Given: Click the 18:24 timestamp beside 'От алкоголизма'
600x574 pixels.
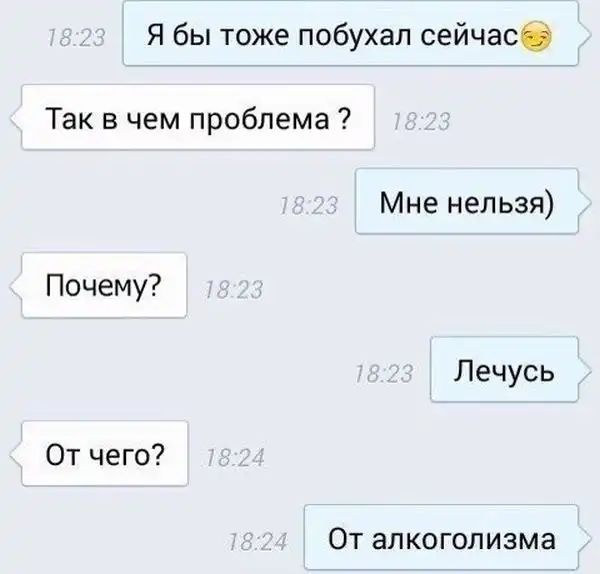Looking at the screenshot, I should coord(258,542).
